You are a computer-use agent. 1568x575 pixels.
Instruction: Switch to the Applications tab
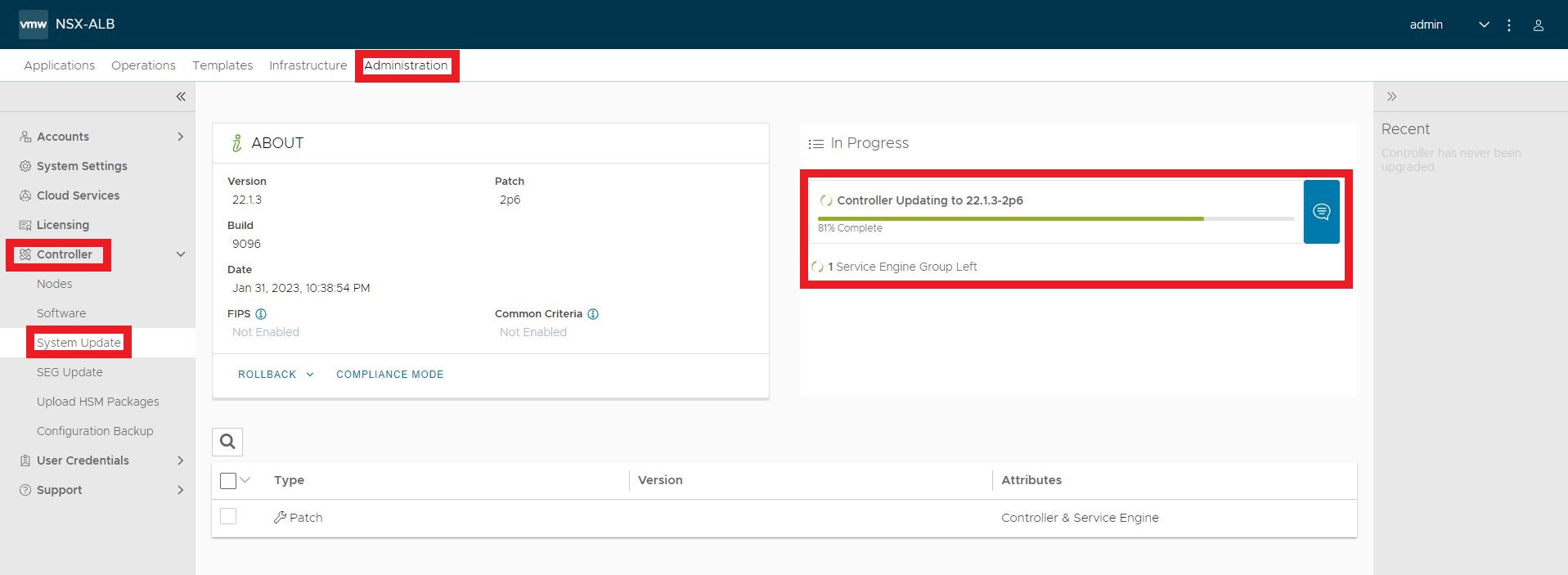pyautogui.click(x=59, y=65)
